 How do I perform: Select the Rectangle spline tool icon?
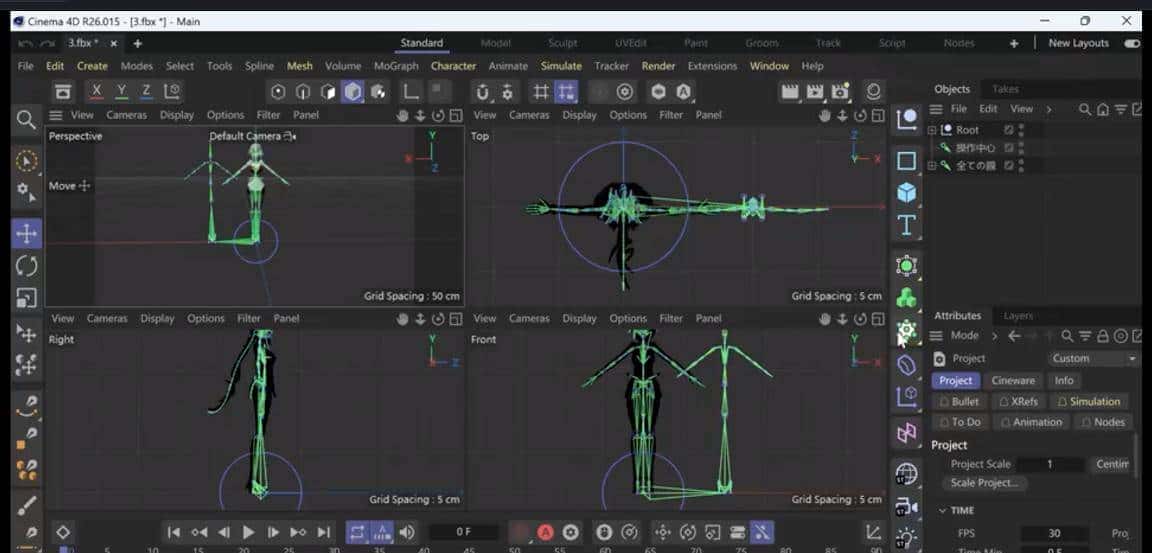907,160
